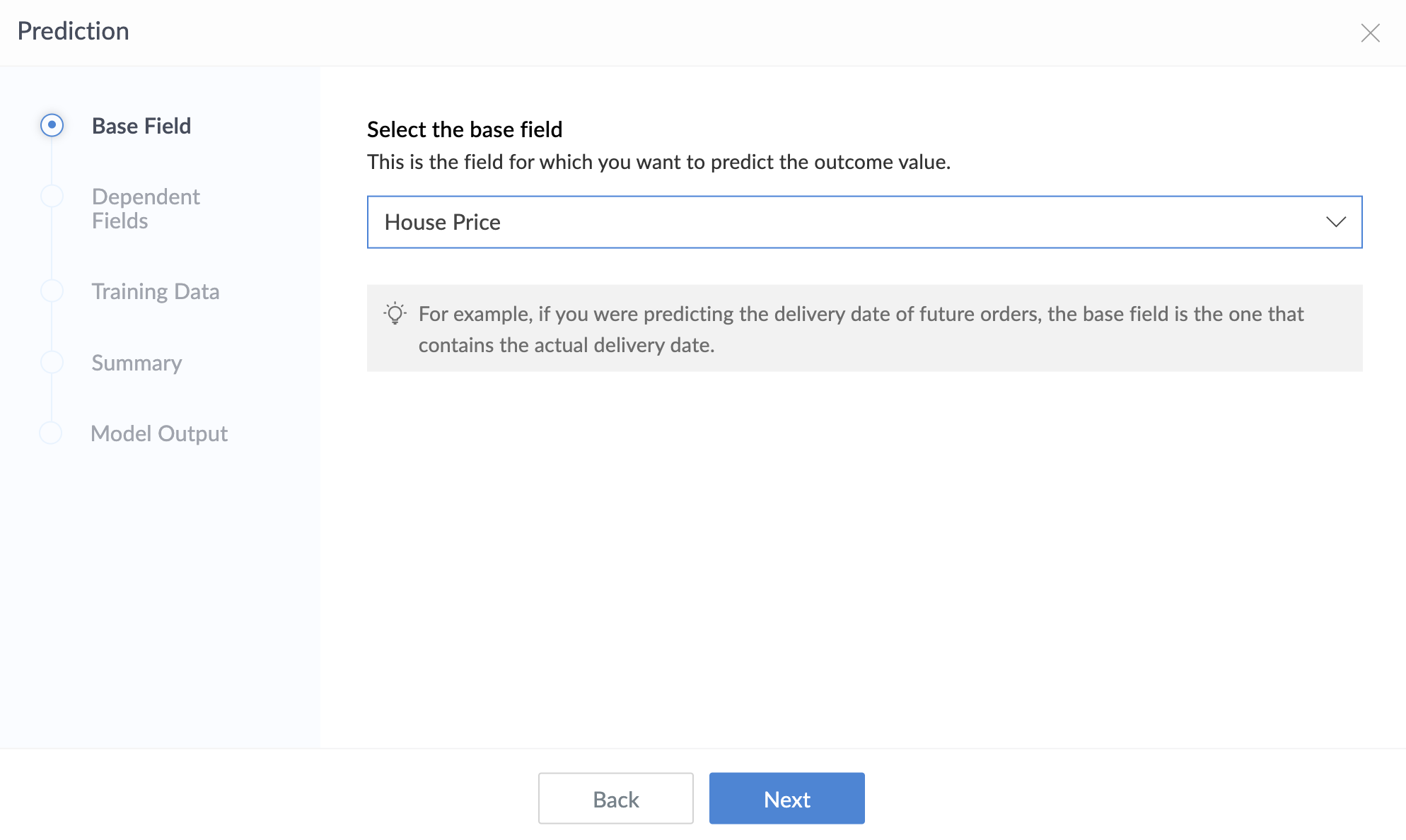
Task: Jump to the Summary step label
Action: [137, 363]
